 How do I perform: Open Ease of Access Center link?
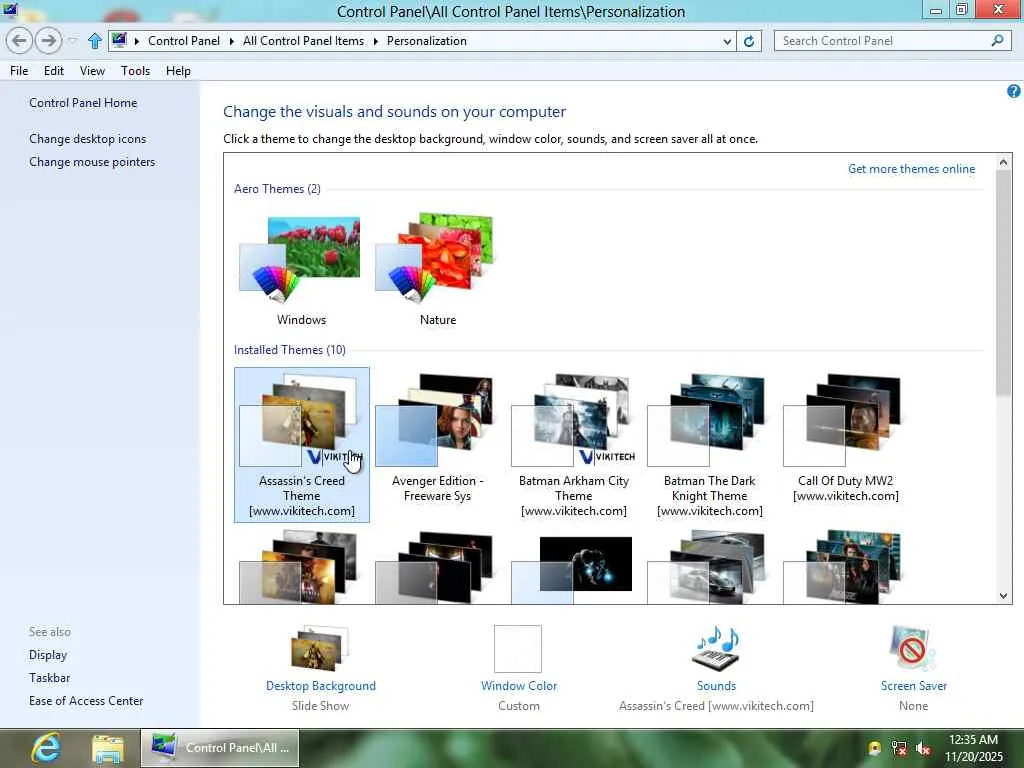[86, 701]
